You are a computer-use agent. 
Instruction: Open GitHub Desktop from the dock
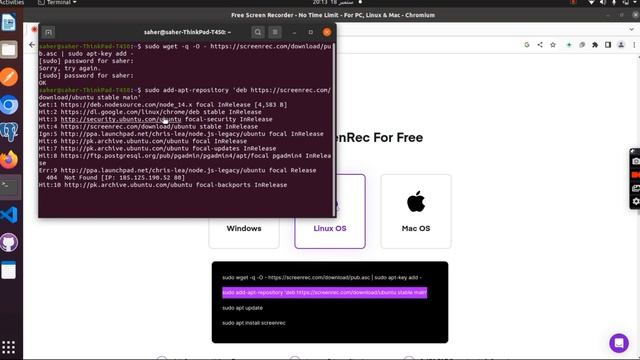tap(9, 242)
